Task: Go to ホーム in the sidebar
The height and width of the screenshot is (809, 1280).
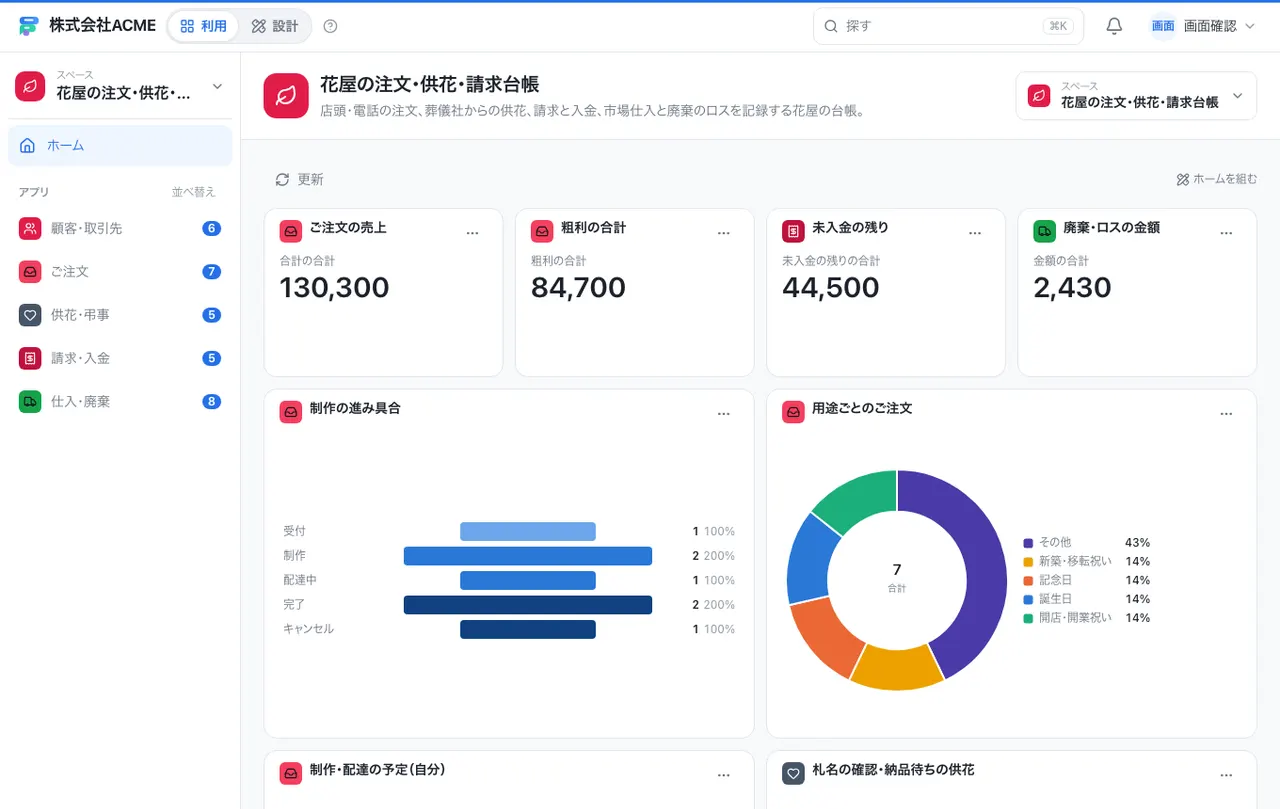Action: coord(120,145)
